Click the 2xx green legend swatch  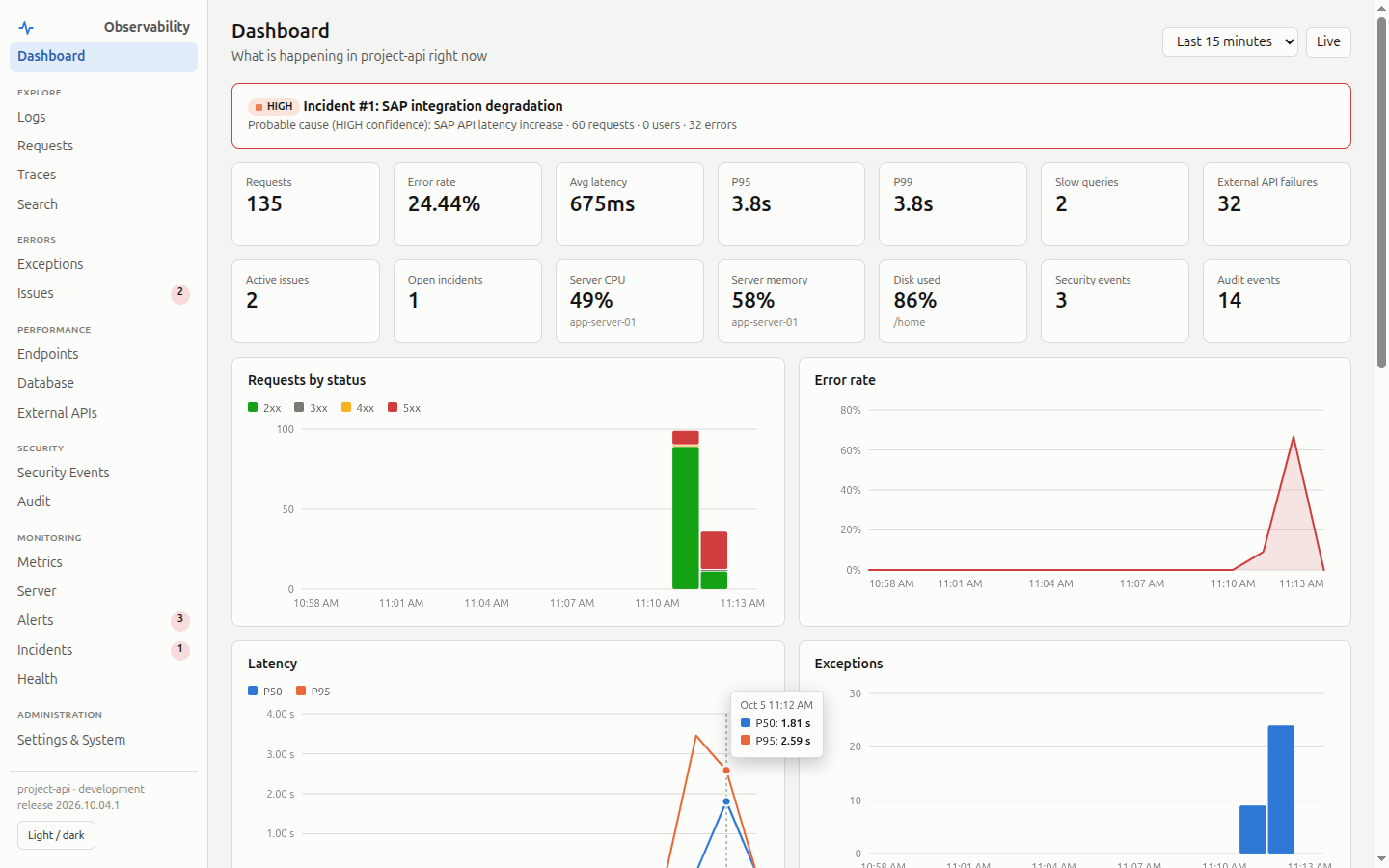tap(253, 408)
